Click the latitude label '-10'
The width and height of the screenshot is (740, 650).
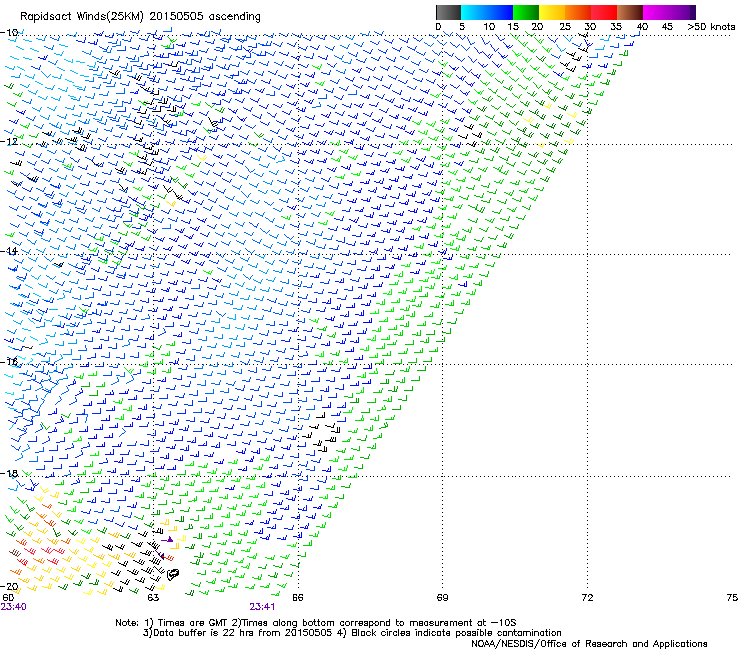coord(9,33)
